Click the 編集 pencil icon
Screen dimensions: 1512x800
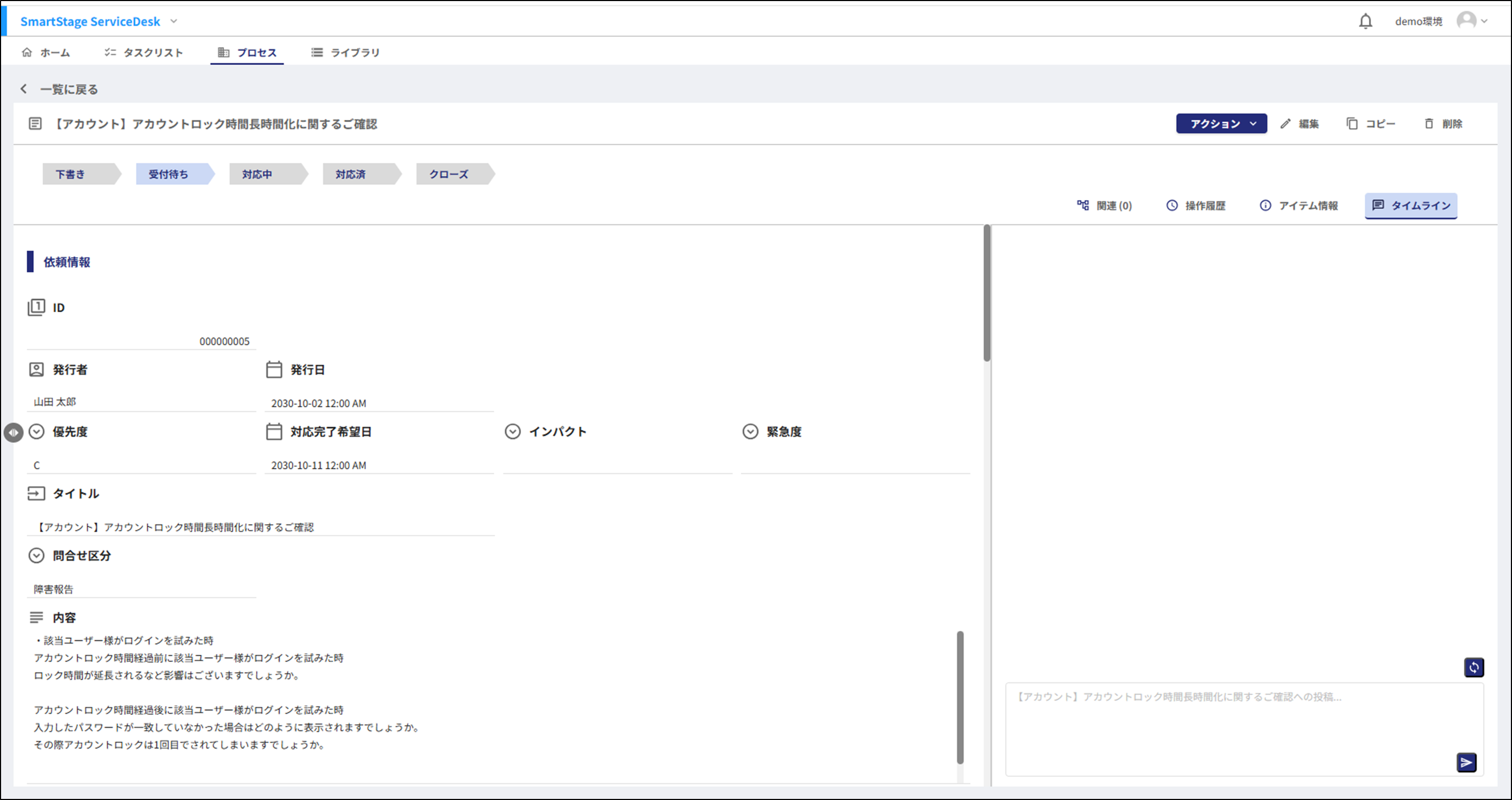coord(1287,123)
